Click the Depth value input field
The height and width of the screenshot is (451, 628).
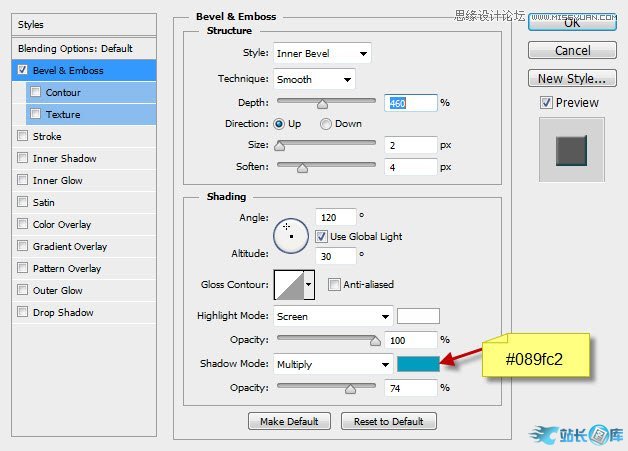(x=411, y=102)
